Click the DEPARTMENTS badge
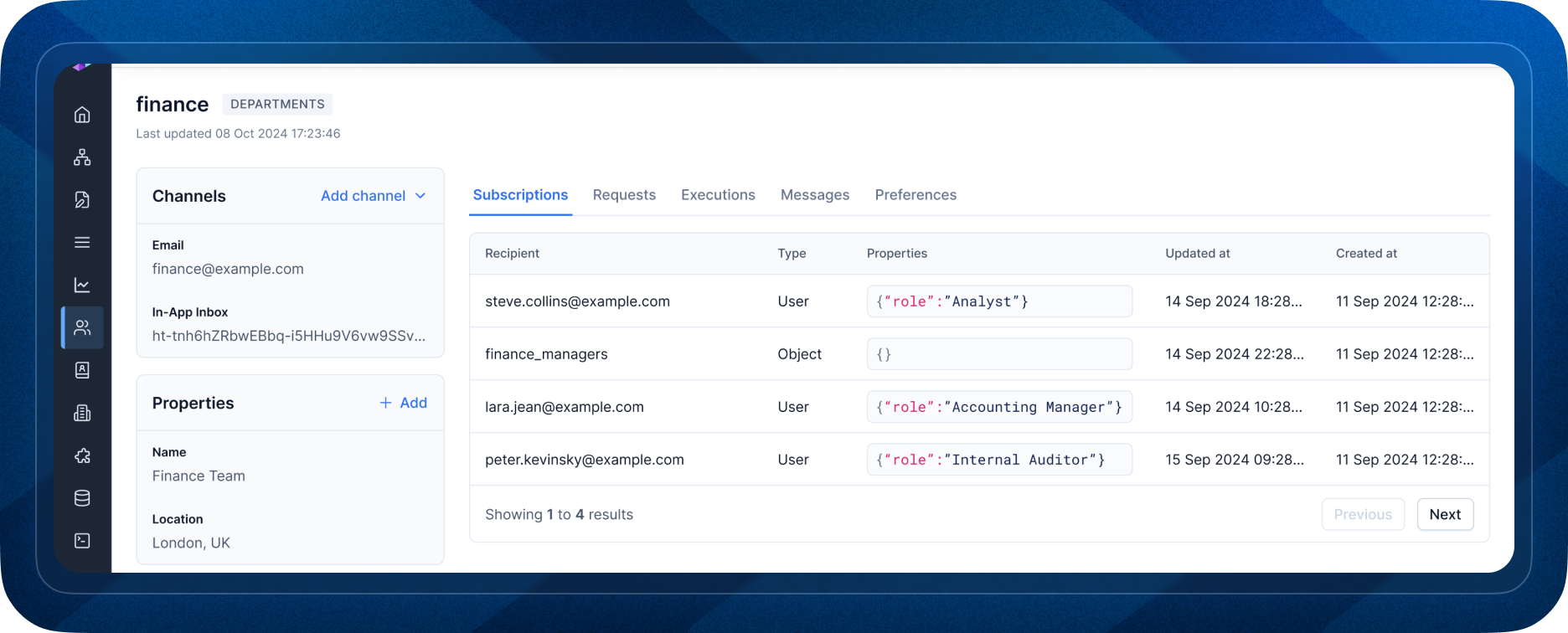The height and width of the screenshot is (633, 1568). point(277,104)
